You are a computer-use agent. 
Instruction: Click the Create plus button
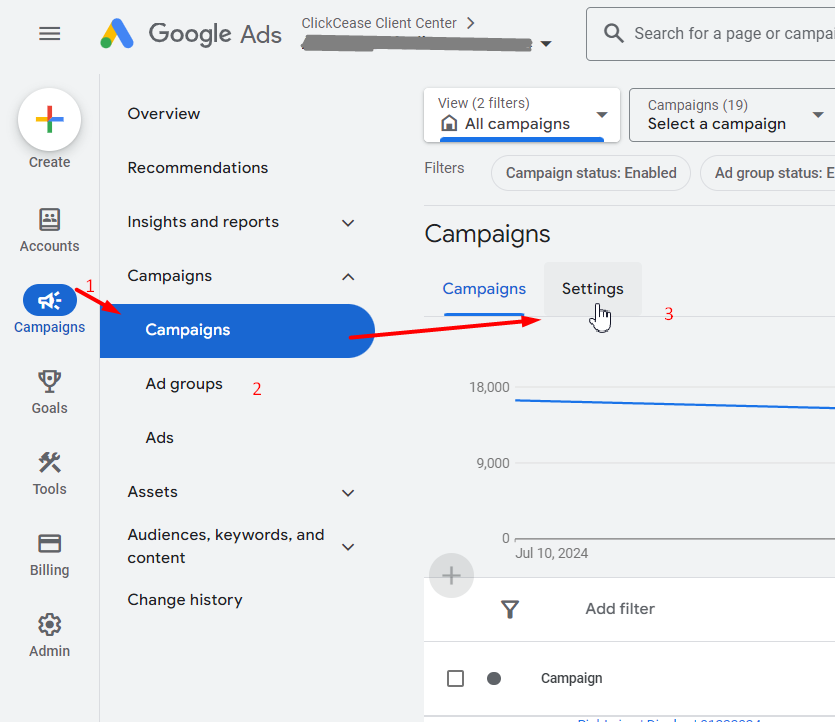pos(50,119)
